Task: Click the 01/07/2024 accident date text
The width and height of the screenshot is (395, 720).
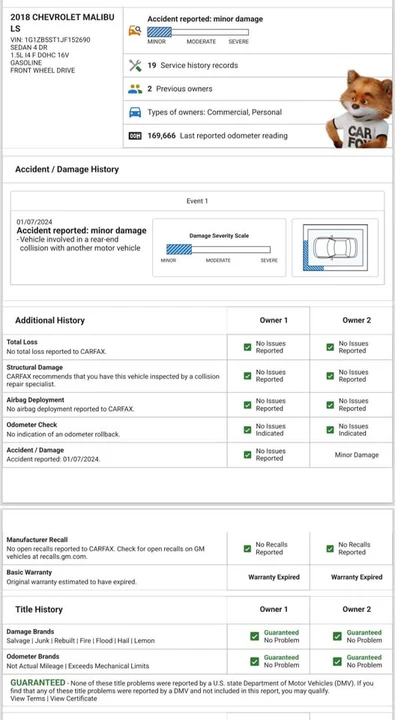Action: click(34, 222)
